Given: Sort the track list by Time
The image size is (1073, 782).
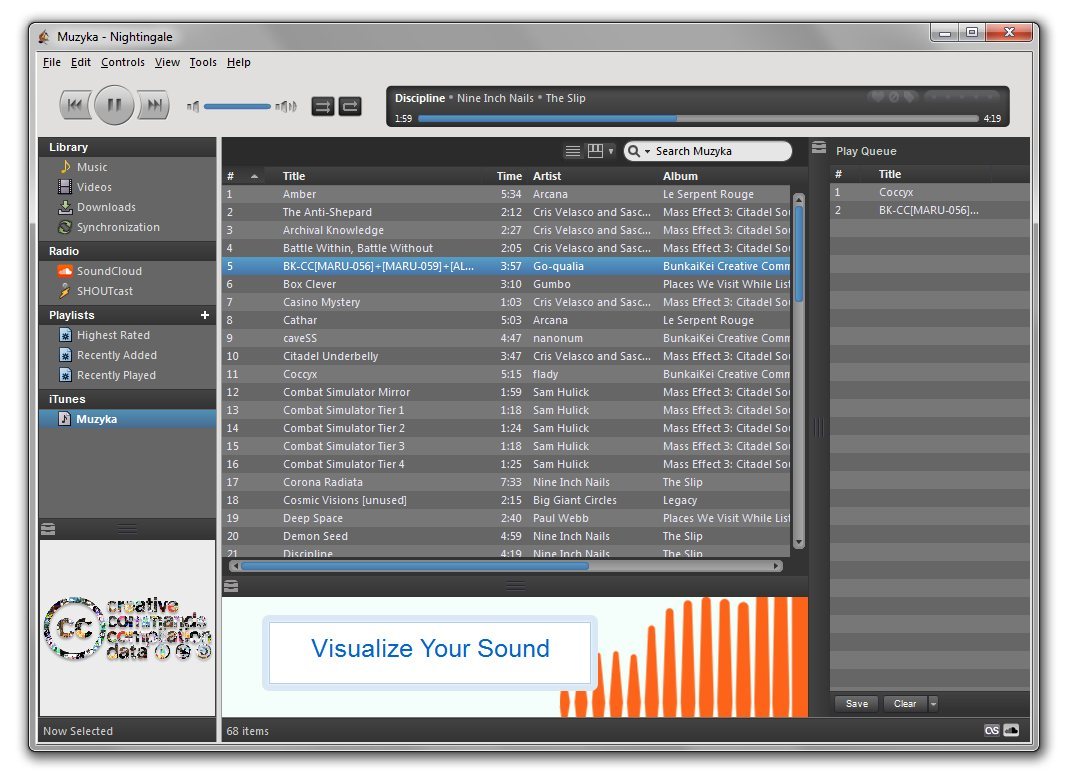Looking at the screenshot, I should [x=507, y=176].
